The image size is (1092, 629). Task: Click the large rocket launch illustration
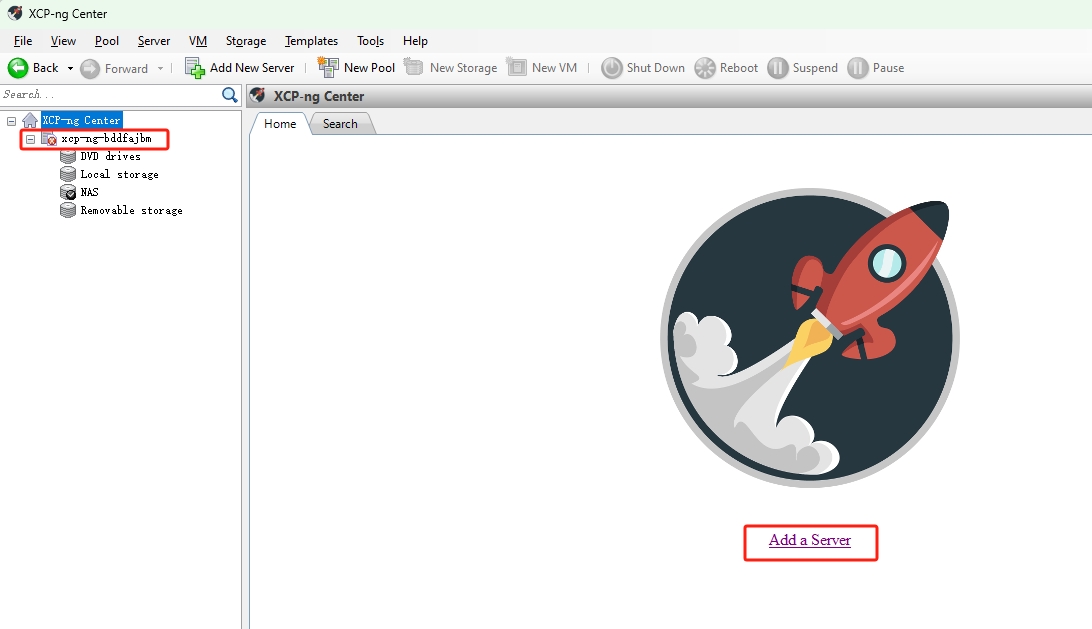(x=810, y=338)
